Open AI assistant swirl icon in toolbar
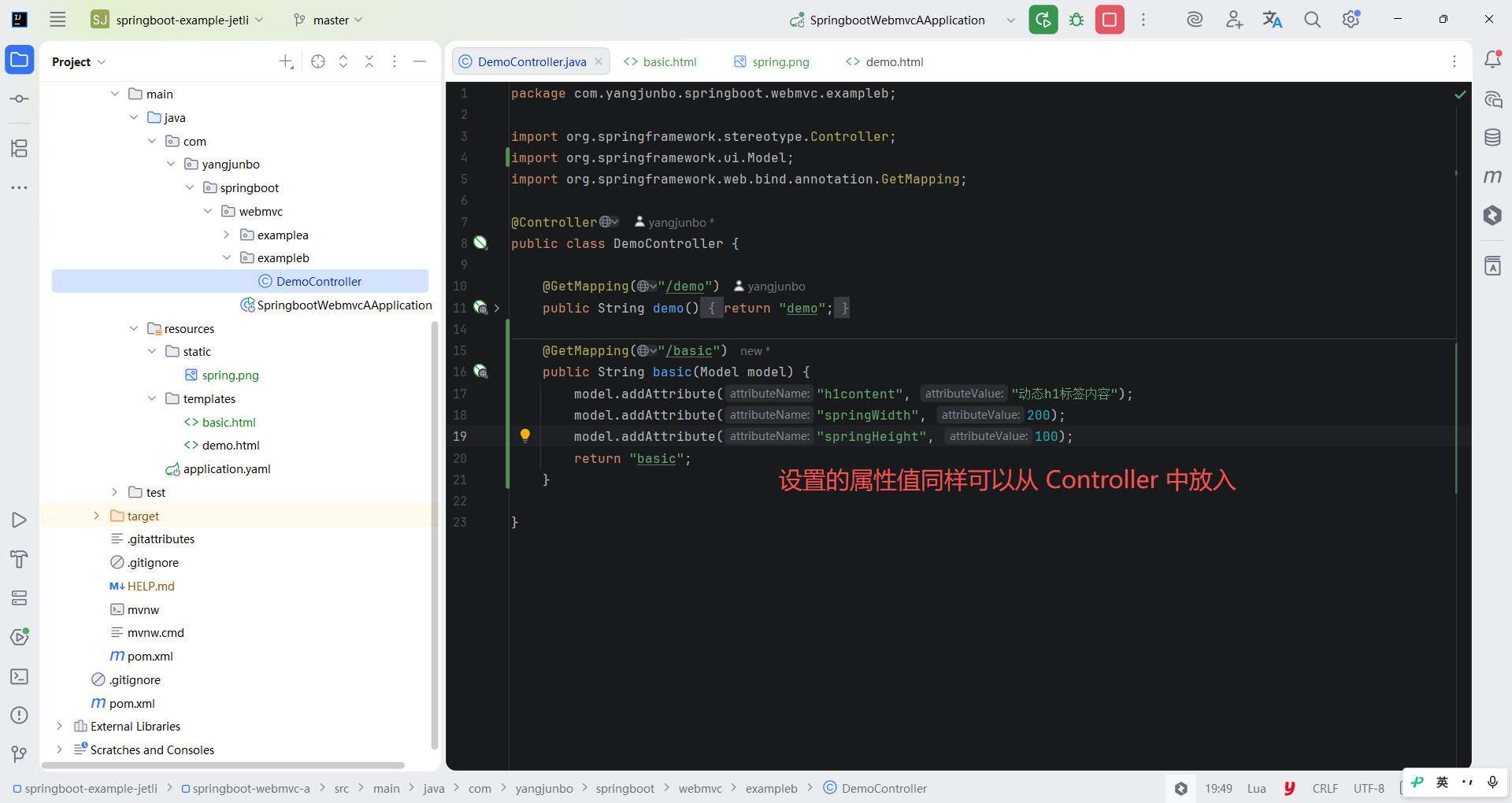 pyautogui.click(x=1195, y=20)
